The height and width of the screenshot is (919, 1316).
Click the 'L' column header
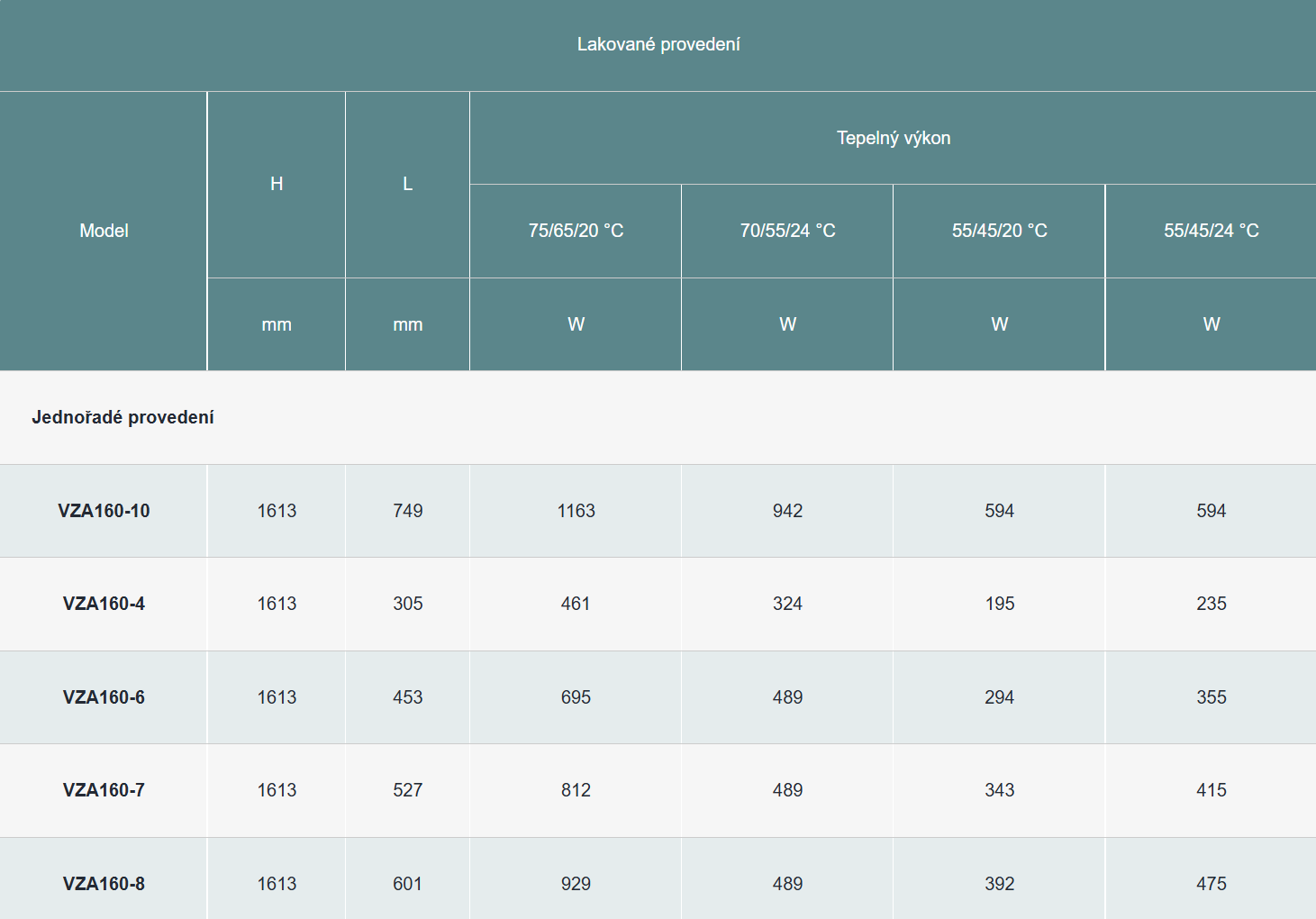[407, 184]
